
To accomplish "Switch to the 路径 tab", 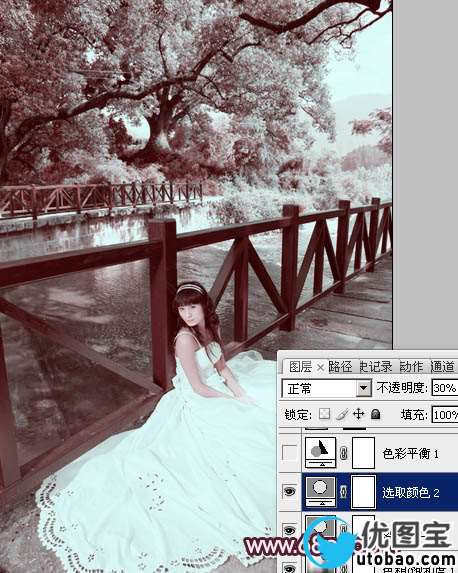I will [x=340, y=366].
